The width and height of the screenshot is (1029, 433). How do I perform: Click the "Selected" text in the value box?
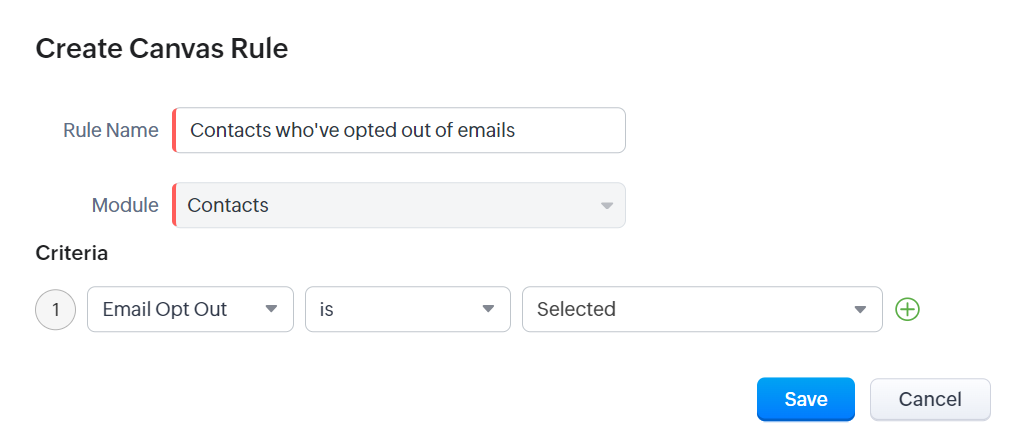[x=576, y=310]
